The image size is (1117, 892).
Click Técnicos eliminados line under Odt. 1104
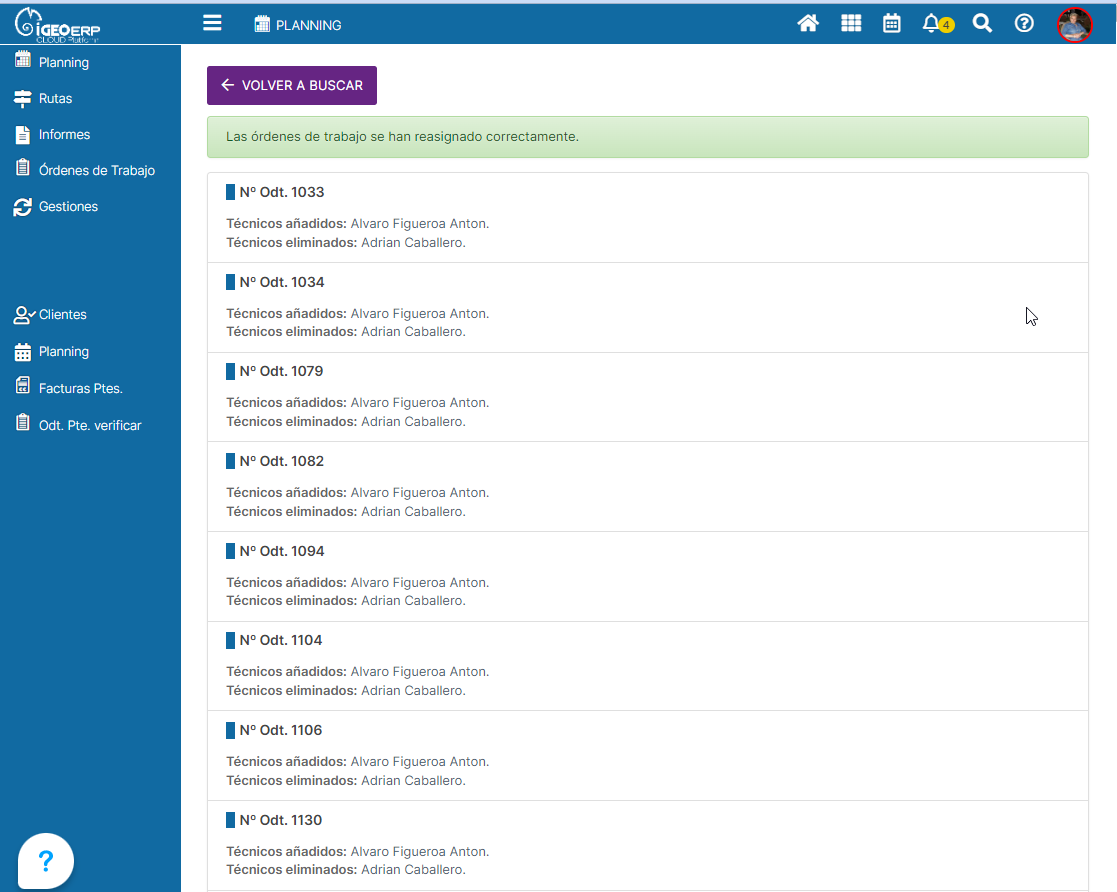346,690
